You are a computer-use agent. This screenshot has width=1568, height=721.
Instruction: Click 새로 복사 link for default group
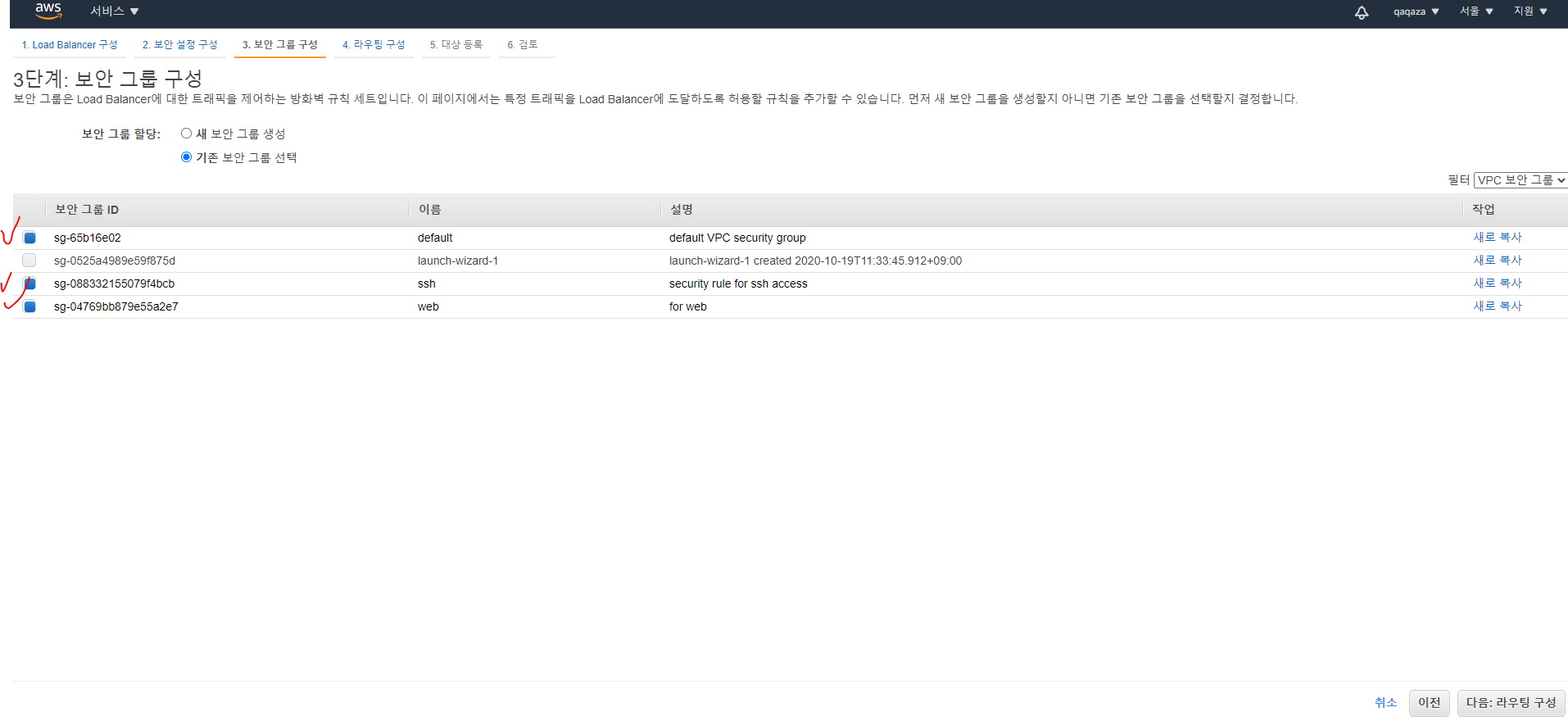tap(1497, 238)
